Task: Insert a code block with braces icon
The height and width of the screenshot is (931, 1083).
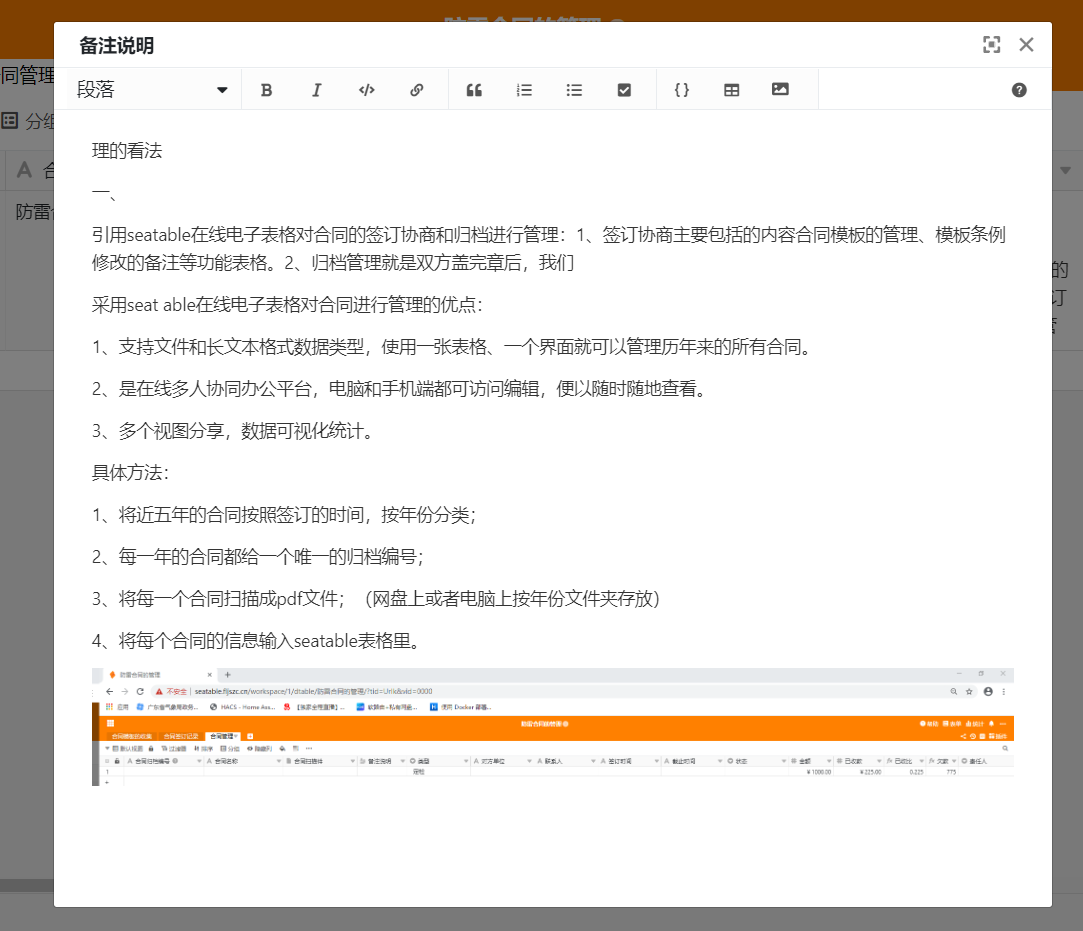Action: [682, 90]
